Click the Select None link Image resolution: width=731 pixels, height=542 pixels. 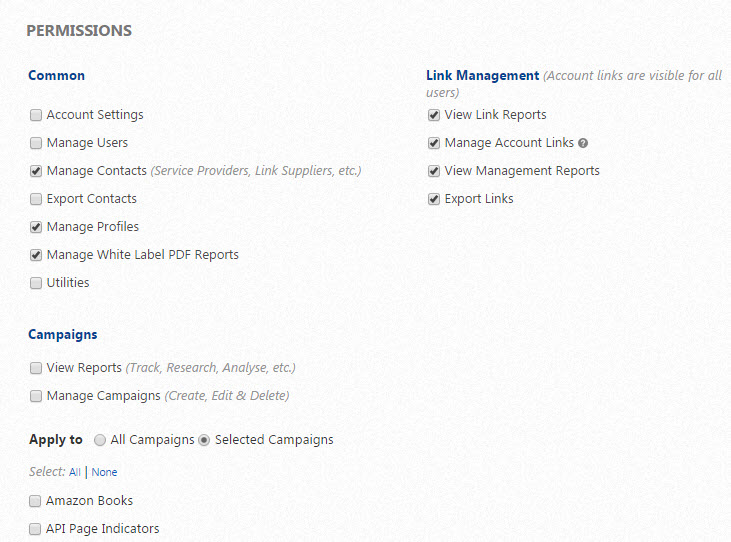tap(104, 472)
